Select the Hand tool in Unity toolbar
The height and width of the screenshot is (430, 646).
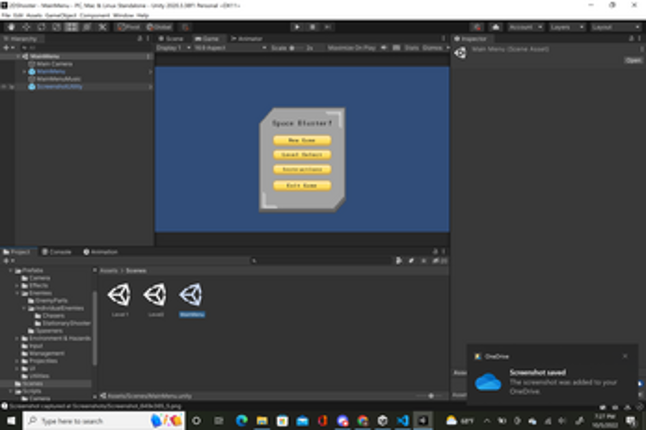tap(11, 27)
